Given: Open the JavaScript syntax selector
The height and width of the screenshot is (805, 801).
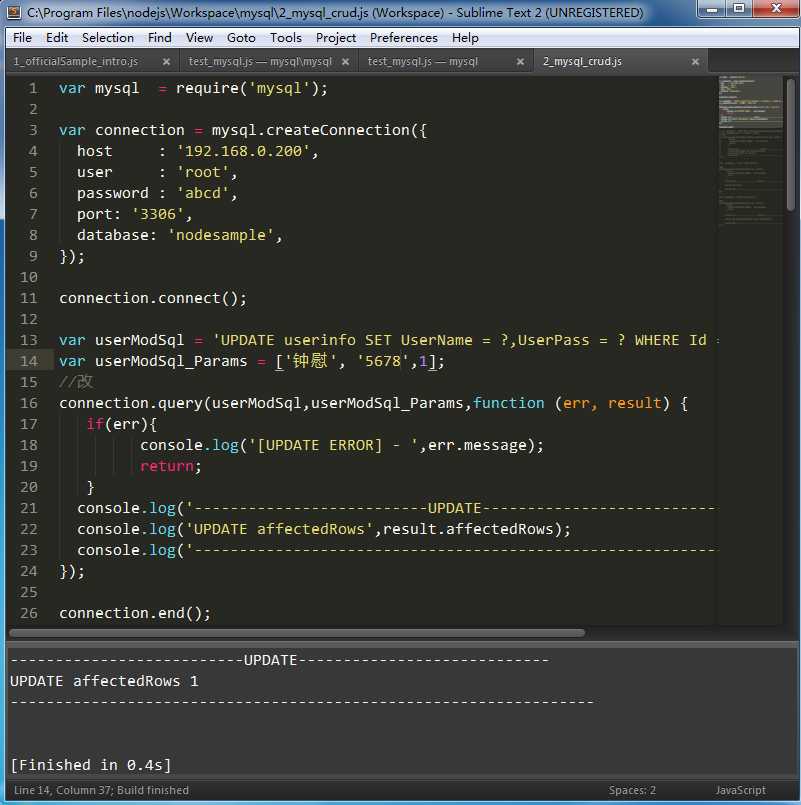Looking at the screenshot, I should 740,790.
